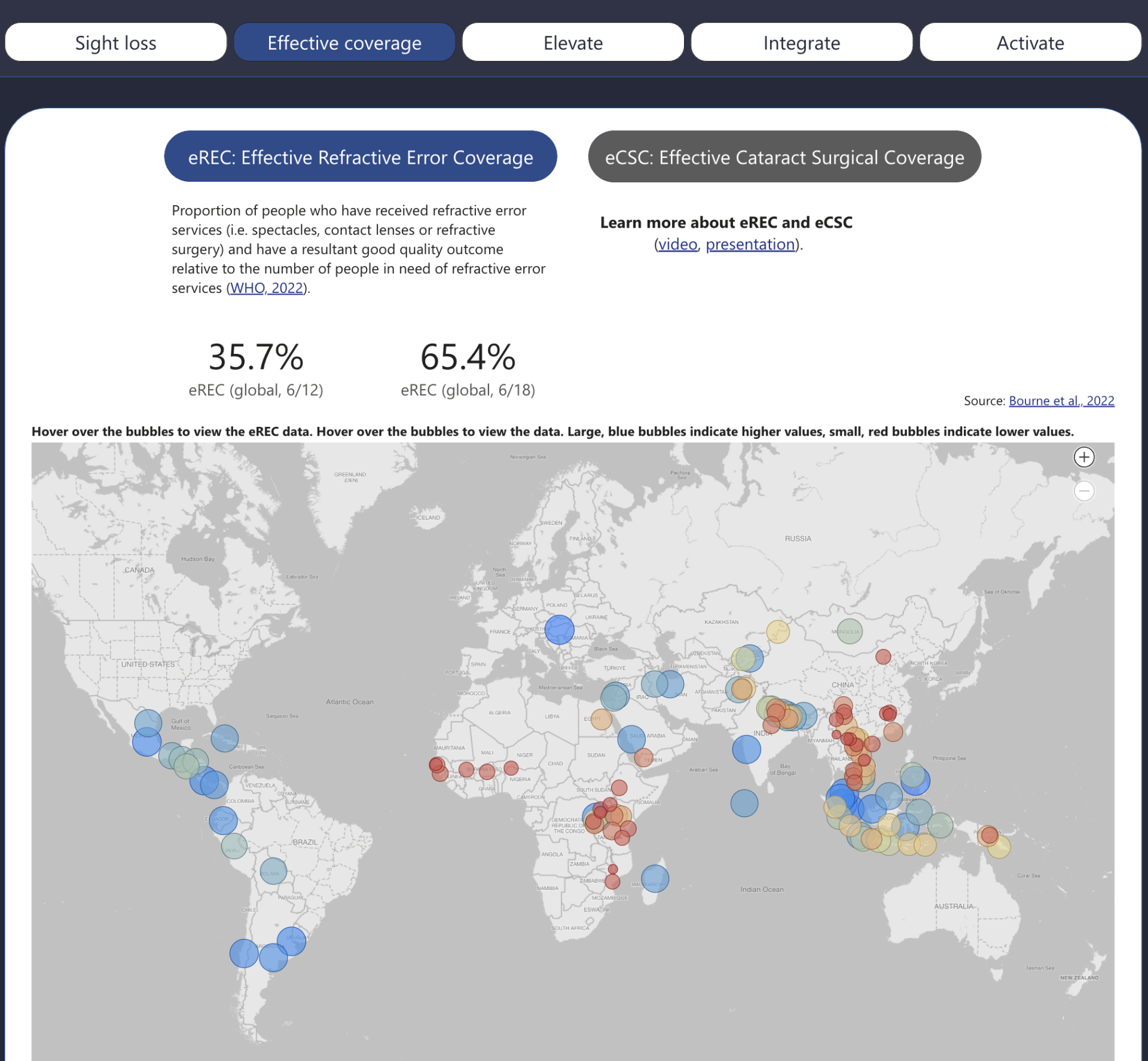
Task: Open the presentation link
Action: pos(750,244)
